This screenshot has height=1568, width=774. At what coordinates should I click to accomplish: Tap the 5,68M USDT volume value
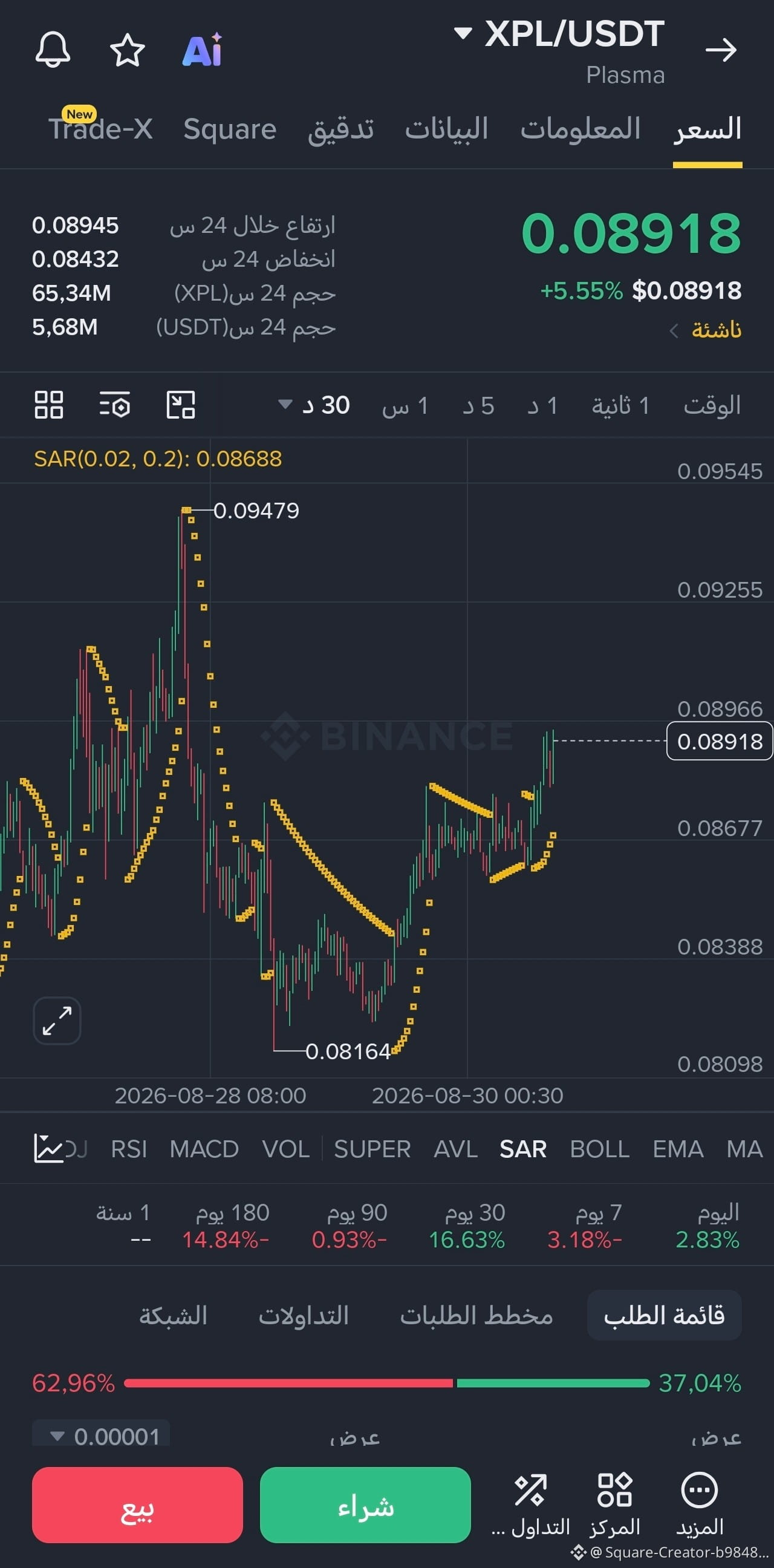click(65, 327)
